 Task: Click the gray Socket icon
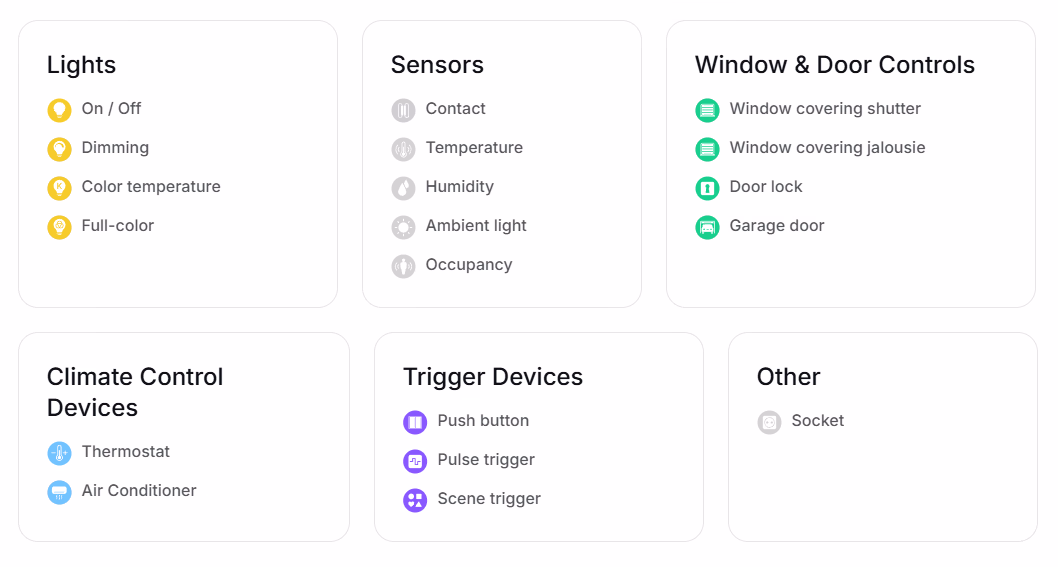[x=769, y=423]
